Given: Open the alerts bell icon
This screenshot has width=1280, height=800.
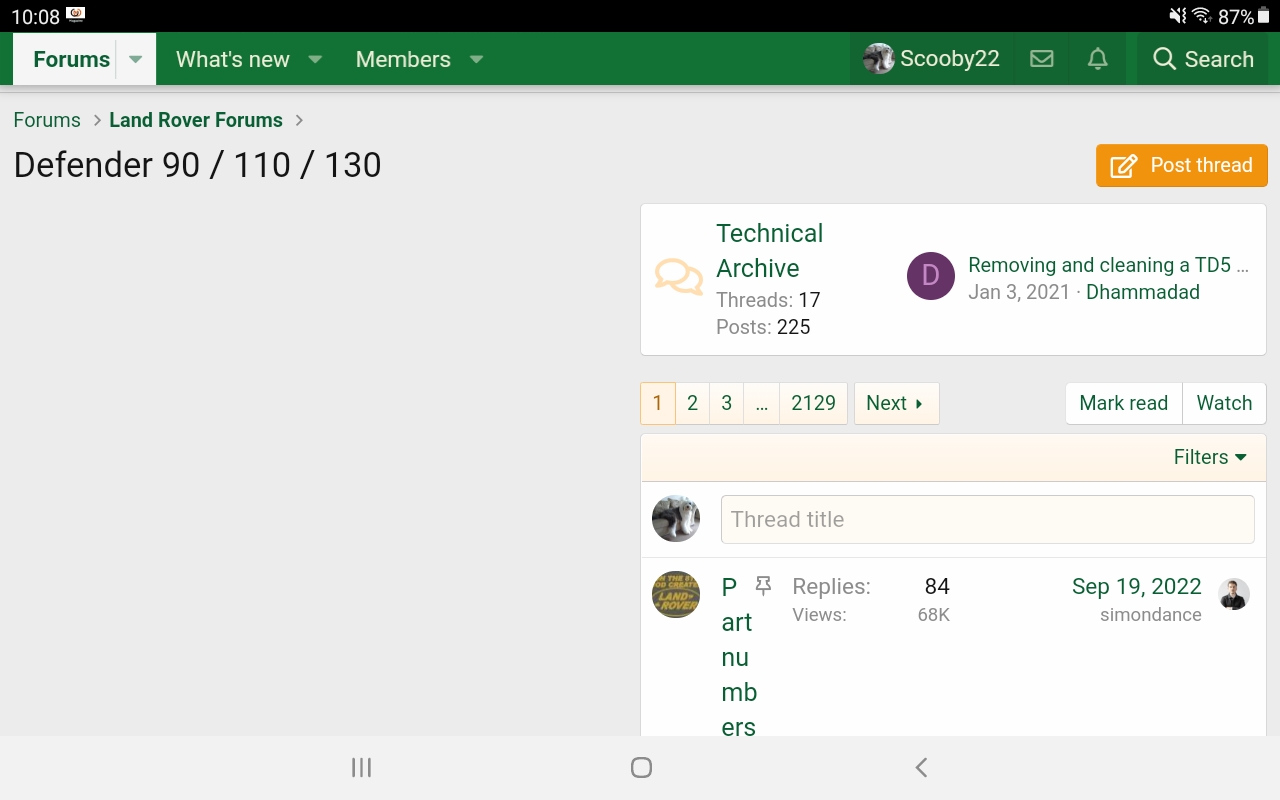Looking at the screenshot, I should point(1098,59).
